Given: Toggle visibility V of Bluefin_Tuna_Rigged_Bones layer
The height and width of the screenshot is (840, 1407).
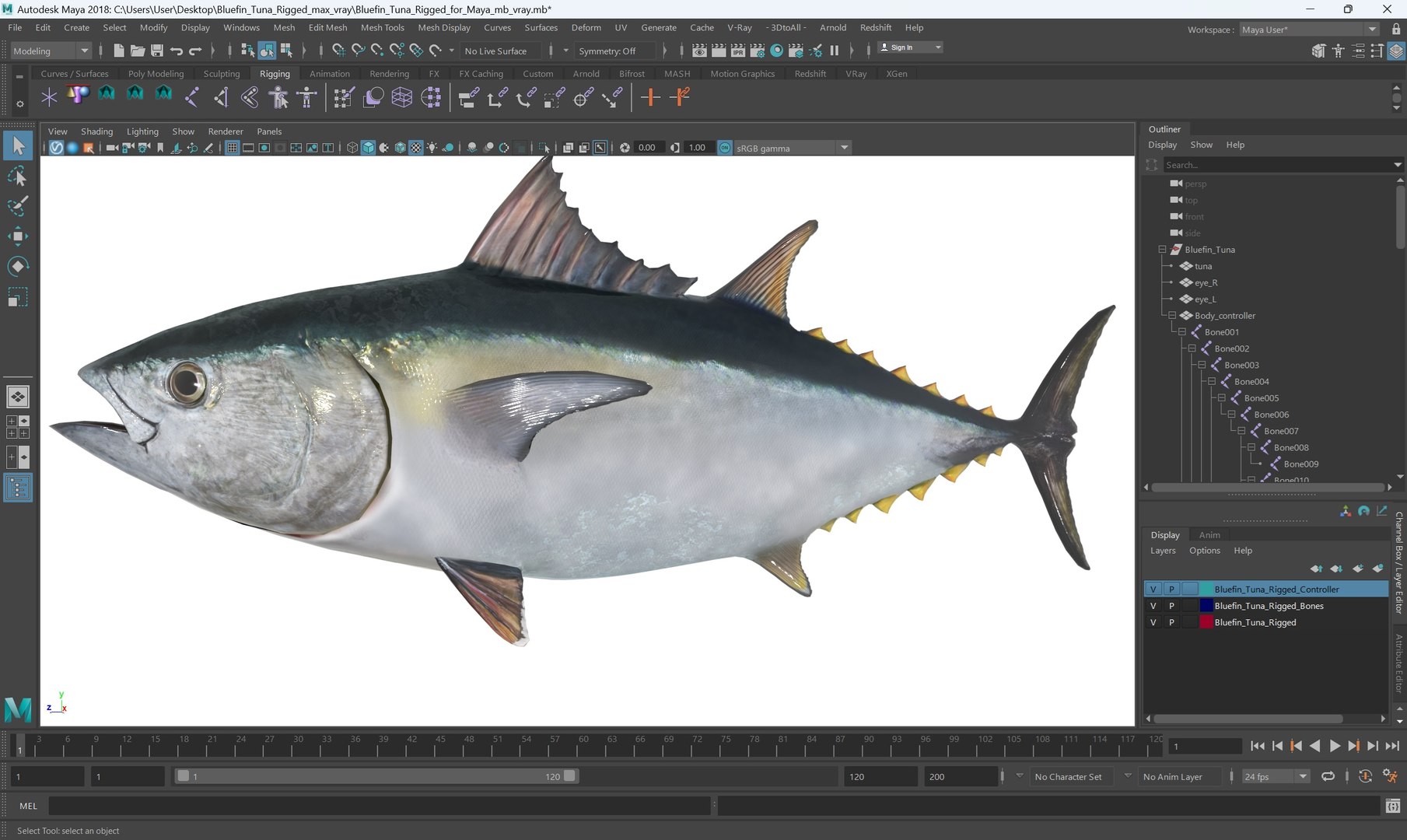Looking at the screenshot, I should pyautogui.click(x=1153, y=606).
